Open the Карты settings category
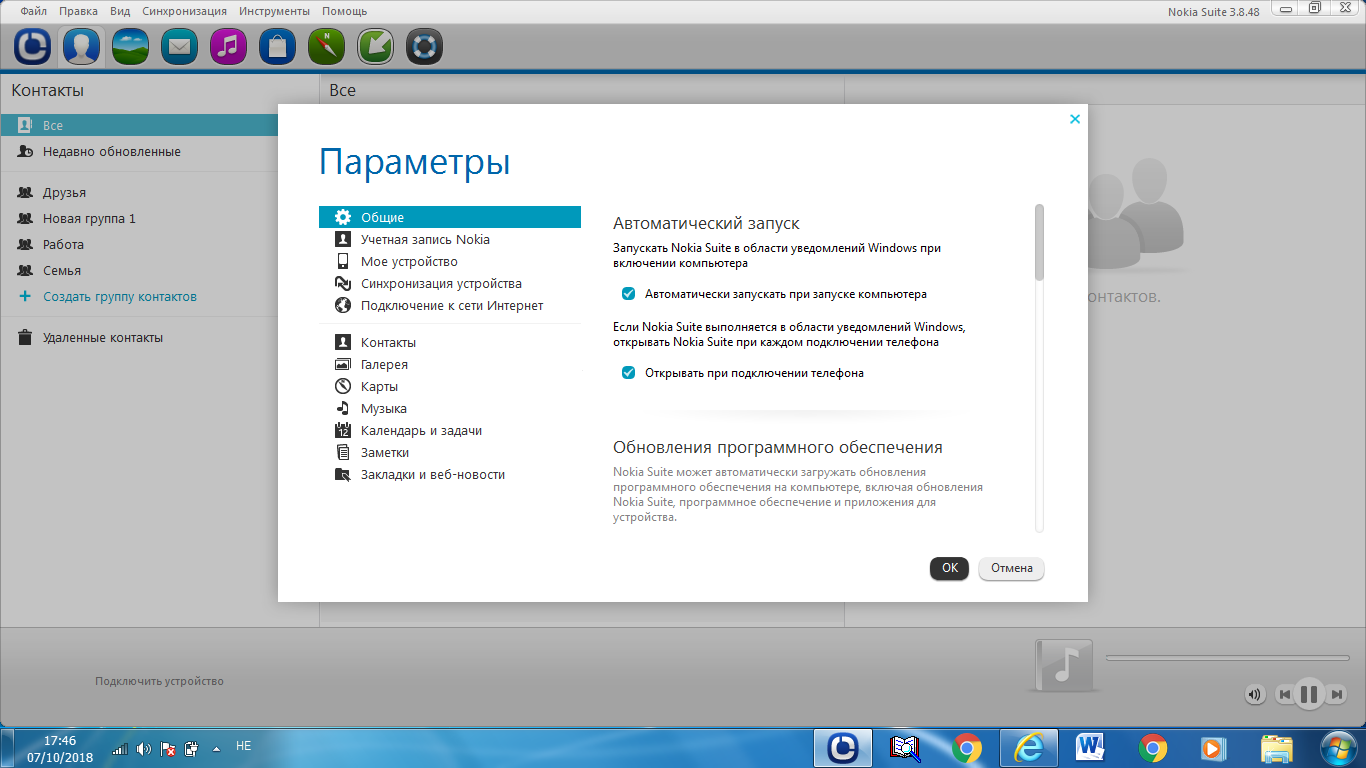1366x768 pixels. click(450, 386)
